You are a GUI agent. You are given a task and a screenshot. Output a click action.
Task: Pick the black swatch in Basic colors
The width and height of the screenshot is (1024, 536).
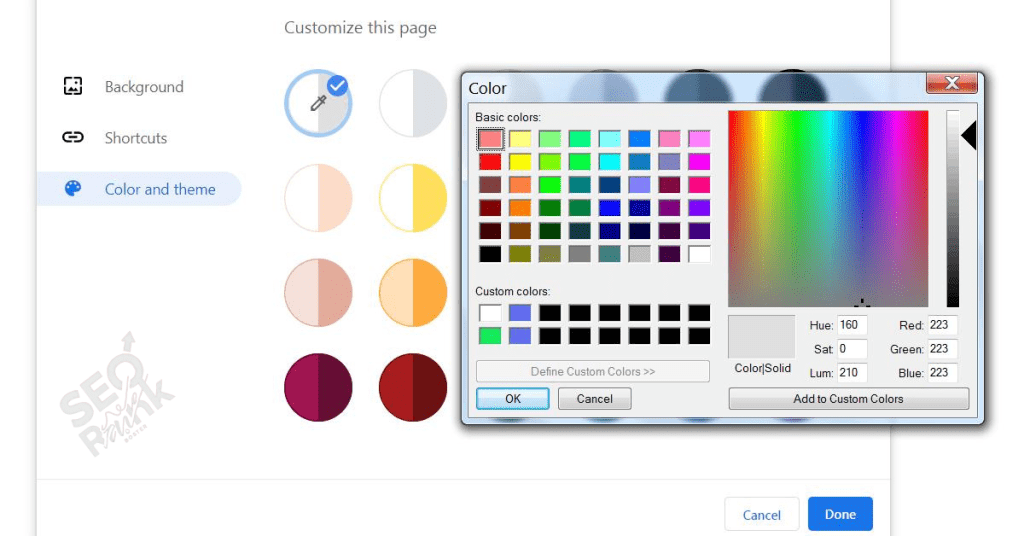point(490,253)
